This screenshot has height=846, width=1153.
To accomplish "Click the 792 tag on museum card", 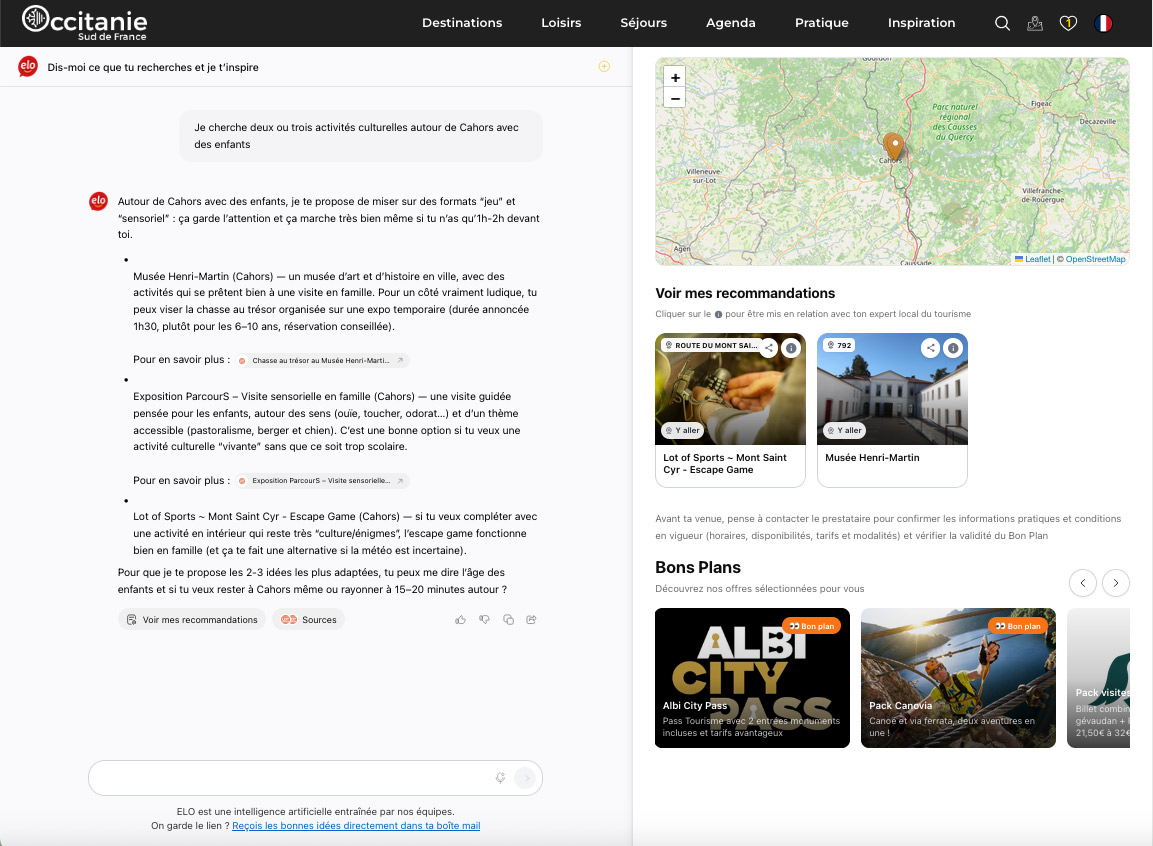I will (x=839, y=345).
